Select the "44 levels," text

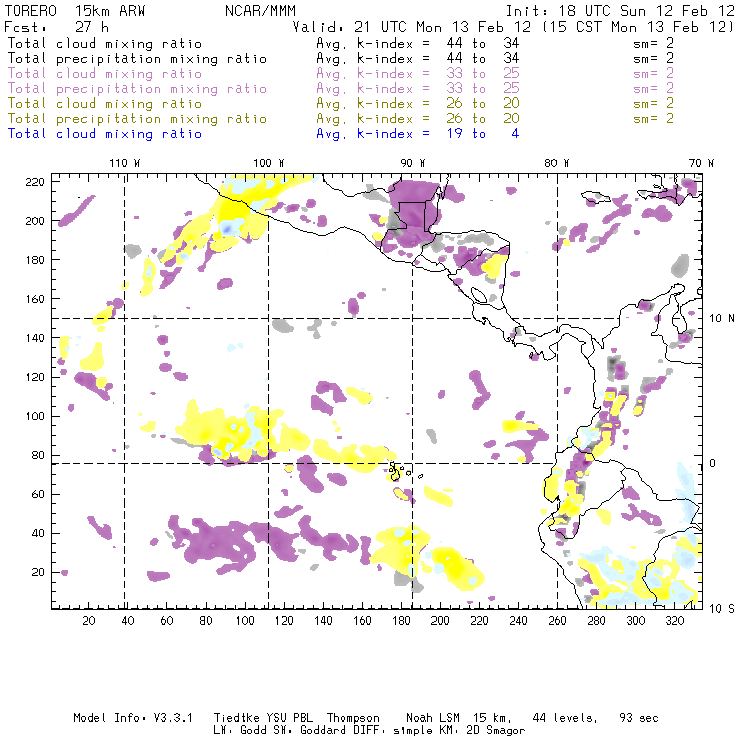click(x=565, y=718)
